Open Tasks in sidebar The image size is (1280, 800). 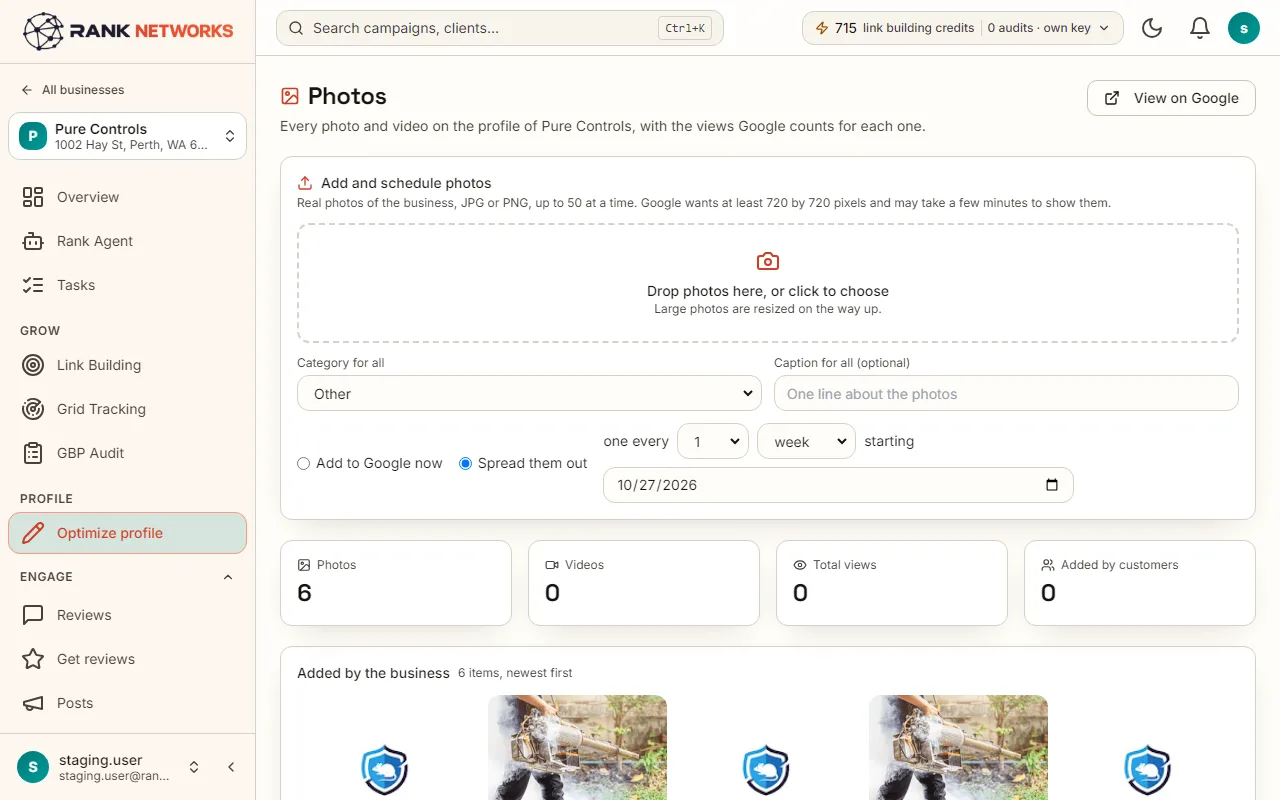pos(127,285)
